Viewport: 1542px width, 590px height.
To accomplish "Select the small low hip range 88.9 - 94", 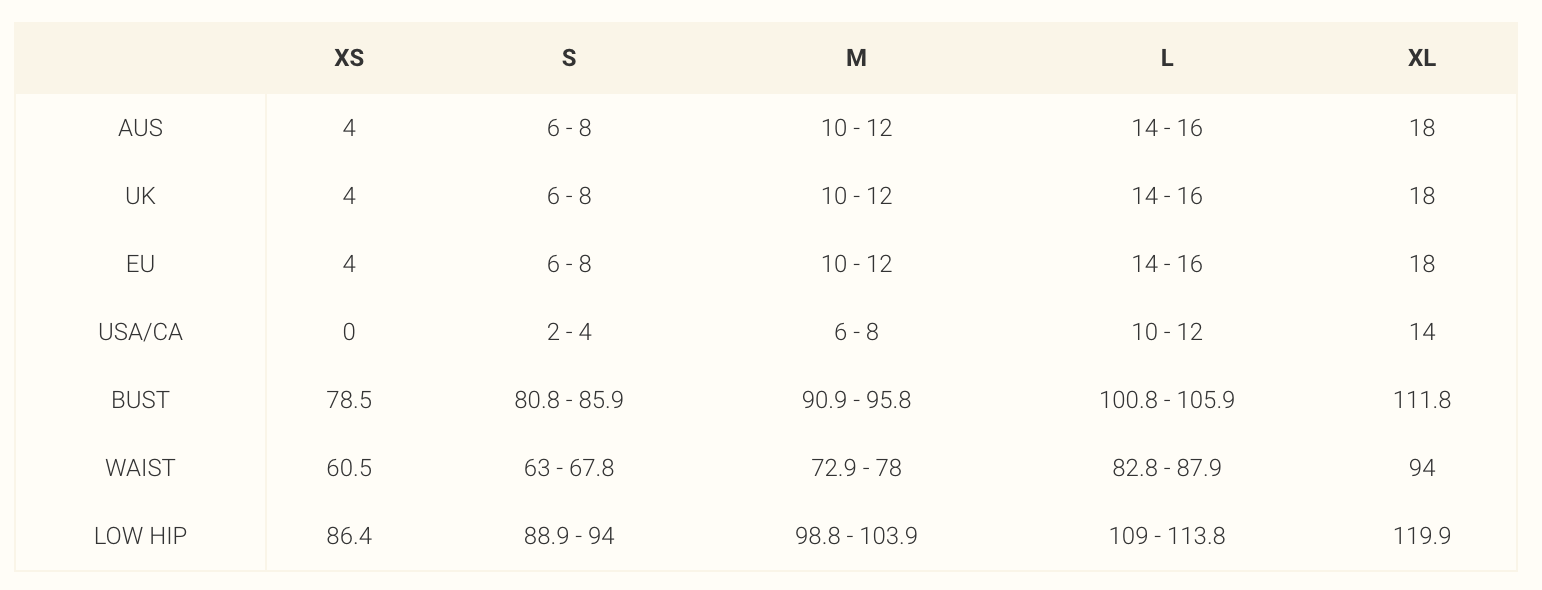I will [569, 536].
